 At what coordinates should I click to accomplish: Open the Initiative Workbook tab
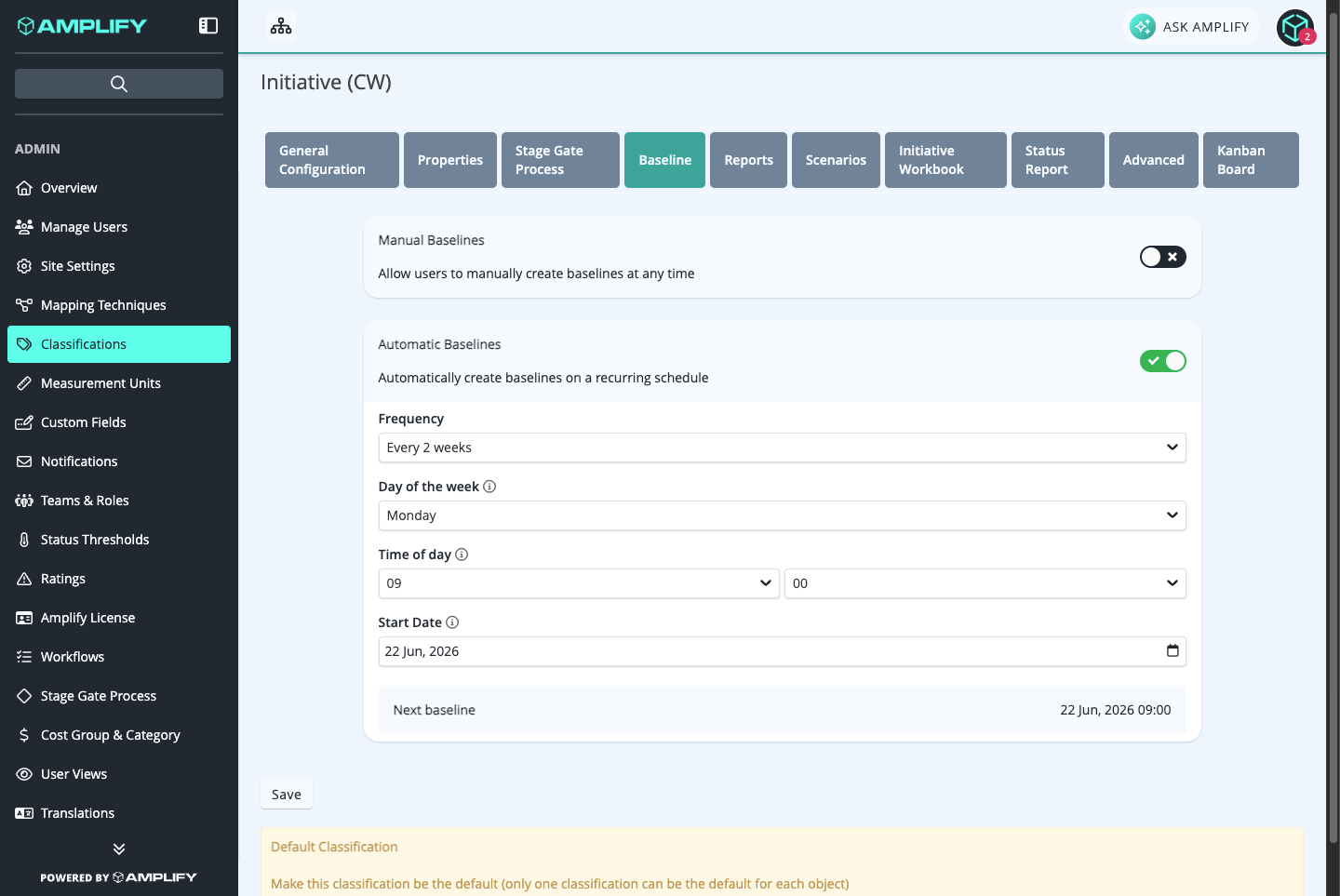945,160
